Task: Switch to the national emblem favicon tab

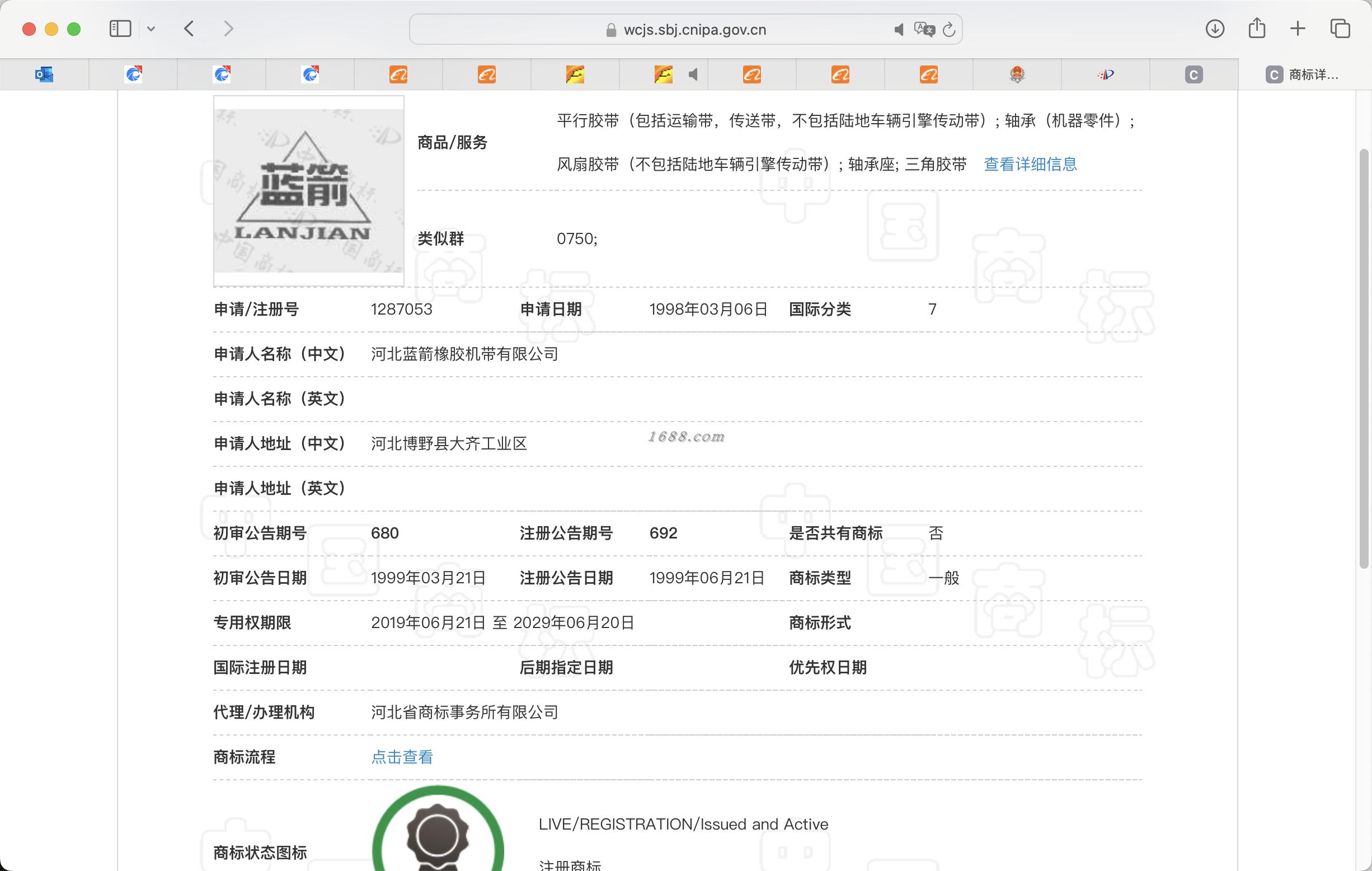Action: [x=1017, y=74]
